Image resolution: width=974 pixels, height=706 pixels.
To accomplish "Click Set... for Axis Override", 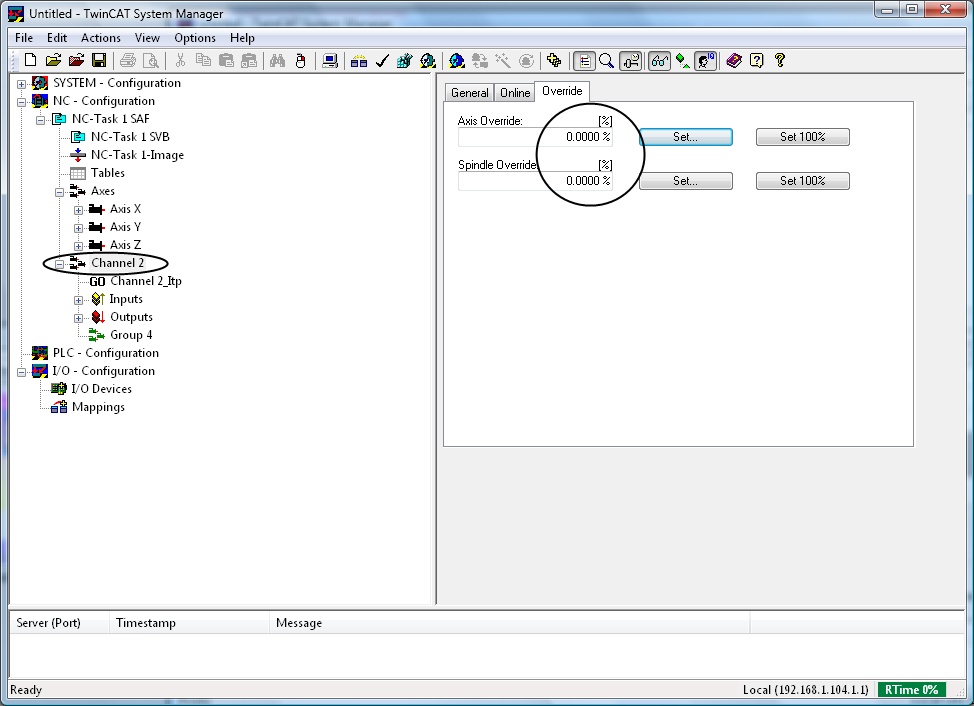I will pyautogui.click(x=686, y=137).
